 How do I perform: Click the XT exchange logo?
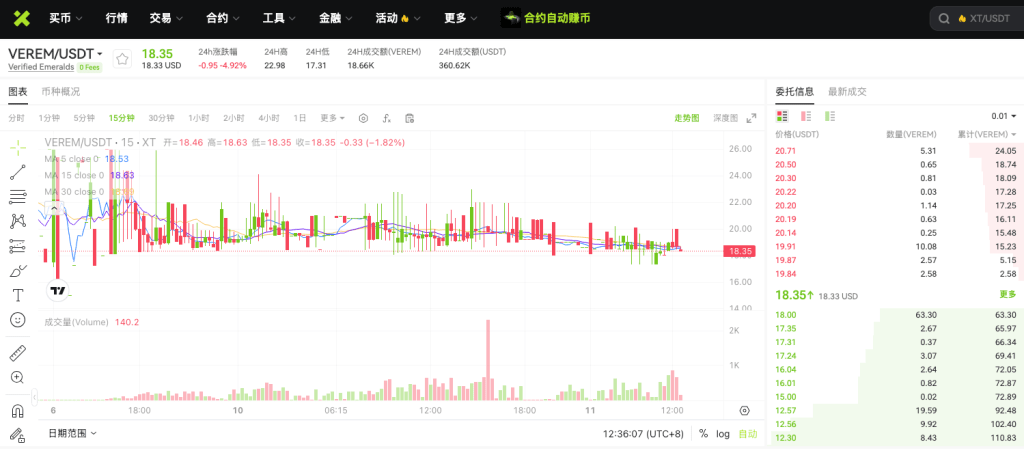(x=22, y=18)
